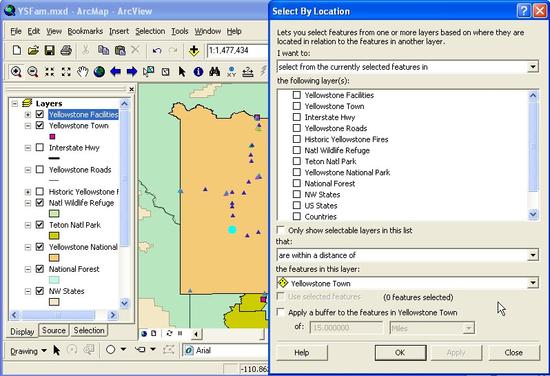550x376 pixels.
Task: Open the 'are within a distance of' dropdown
Action: pos(533,255)
